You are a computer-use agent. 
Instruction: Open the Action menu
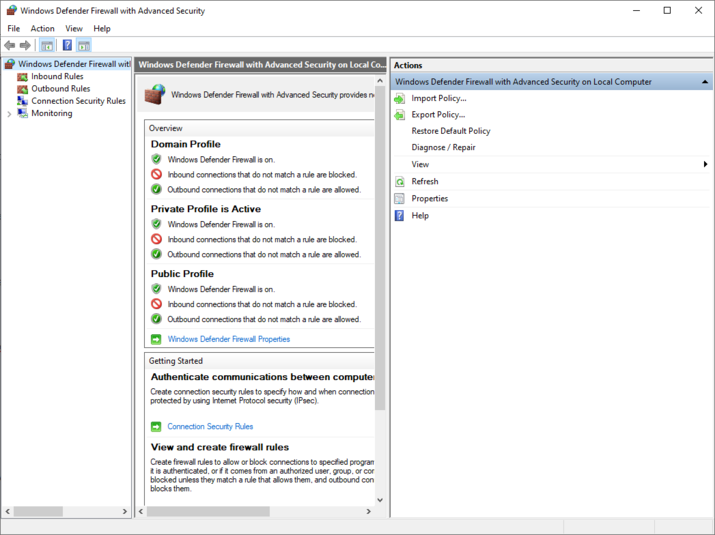click(x=42, y=28)
